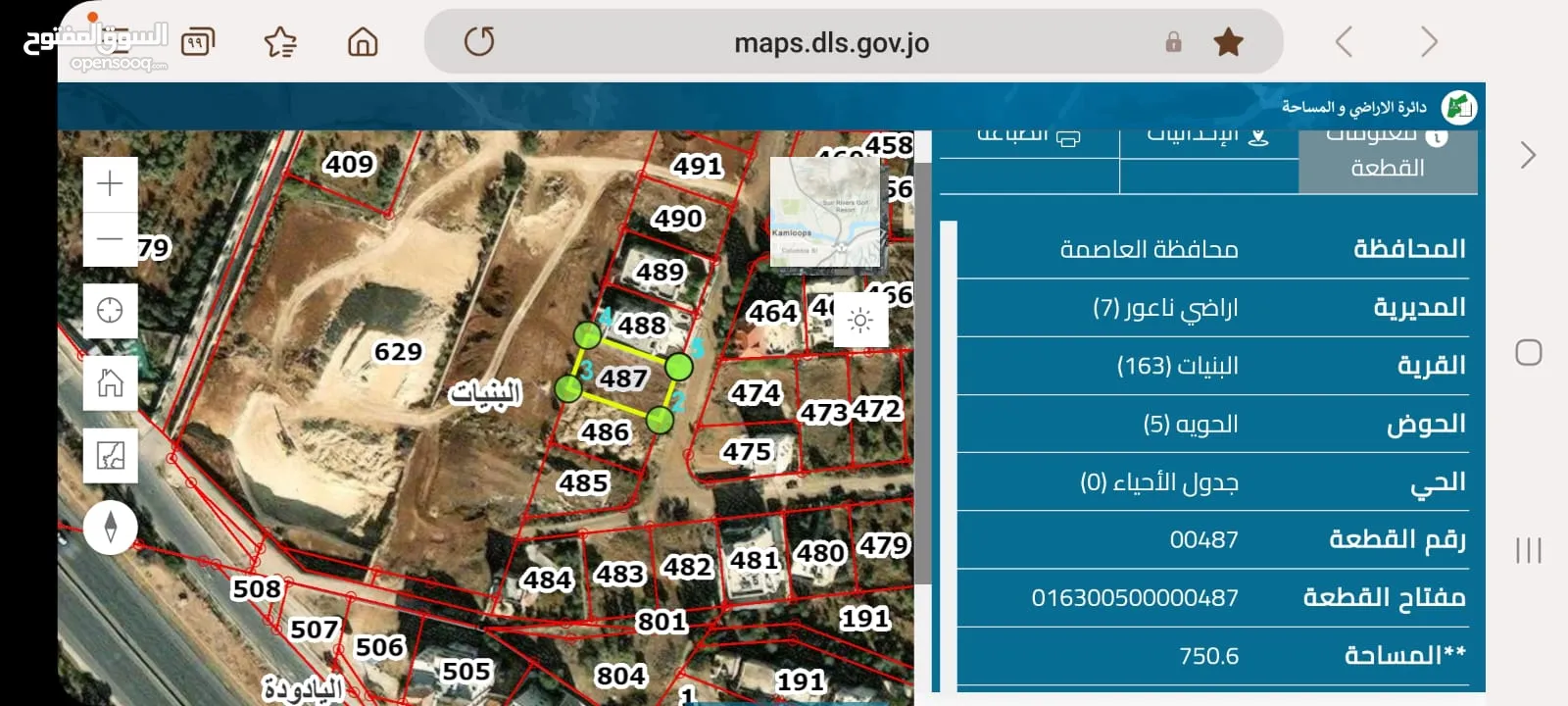The width and height of the screenshot is (1568, 706).
Task: Go to the browser home page icon
Action: [x=363, y=41]
